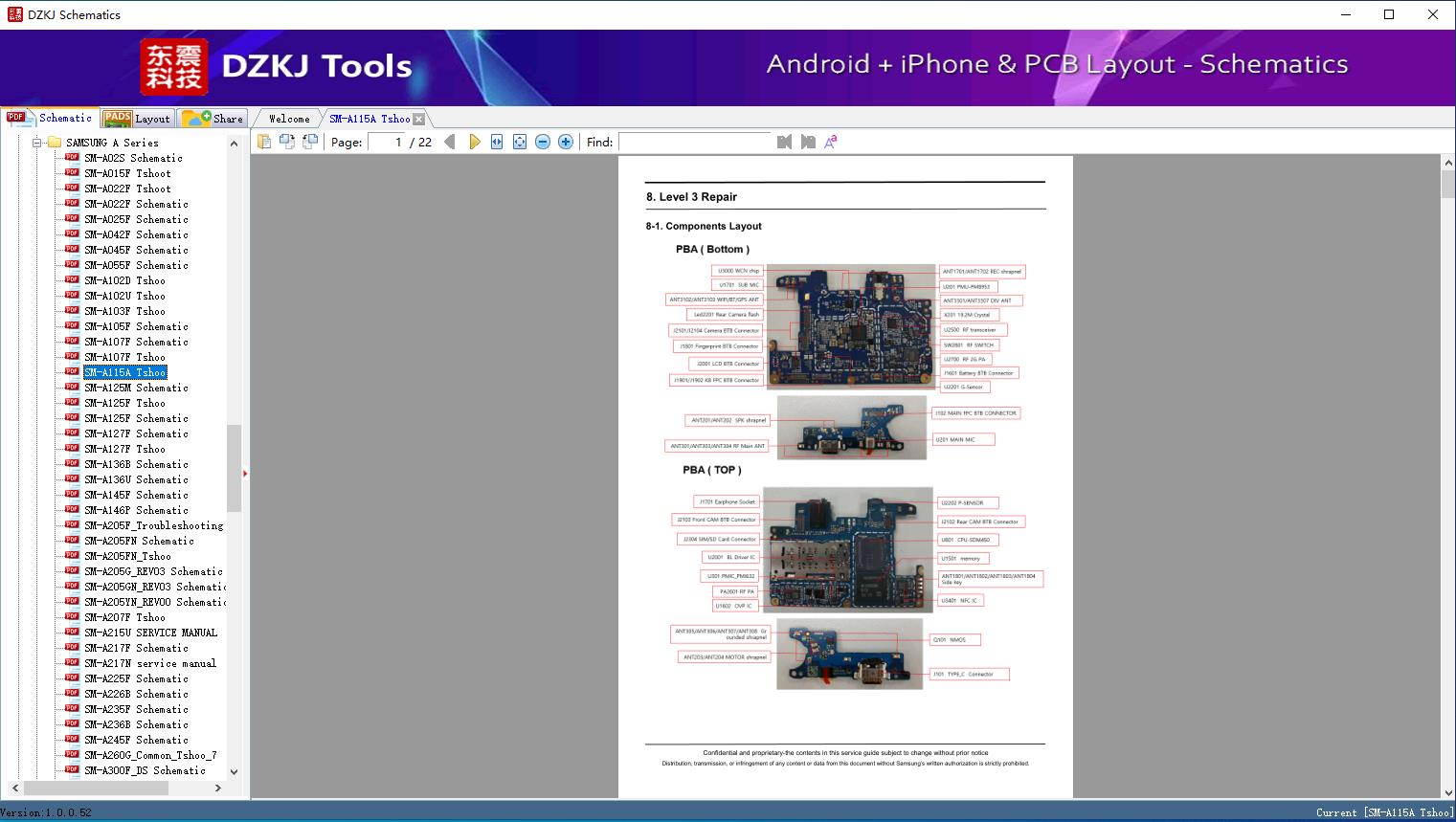Open SM-A207F Tshoo
The height and width of the screenshot is (822, 1456).
coord(124,617)
